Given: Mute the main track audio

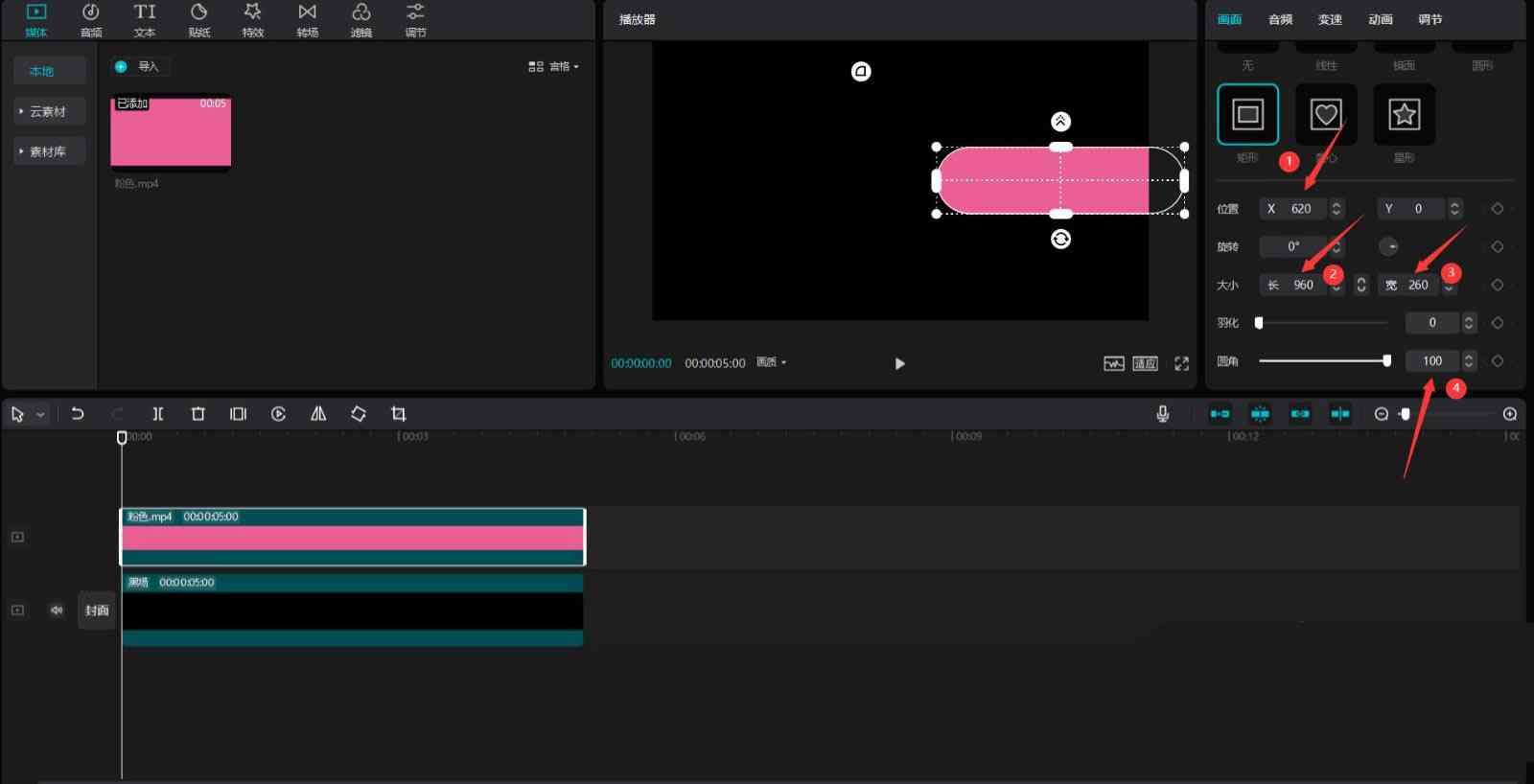Looking at the screenshot, I should tap(57, 610).
